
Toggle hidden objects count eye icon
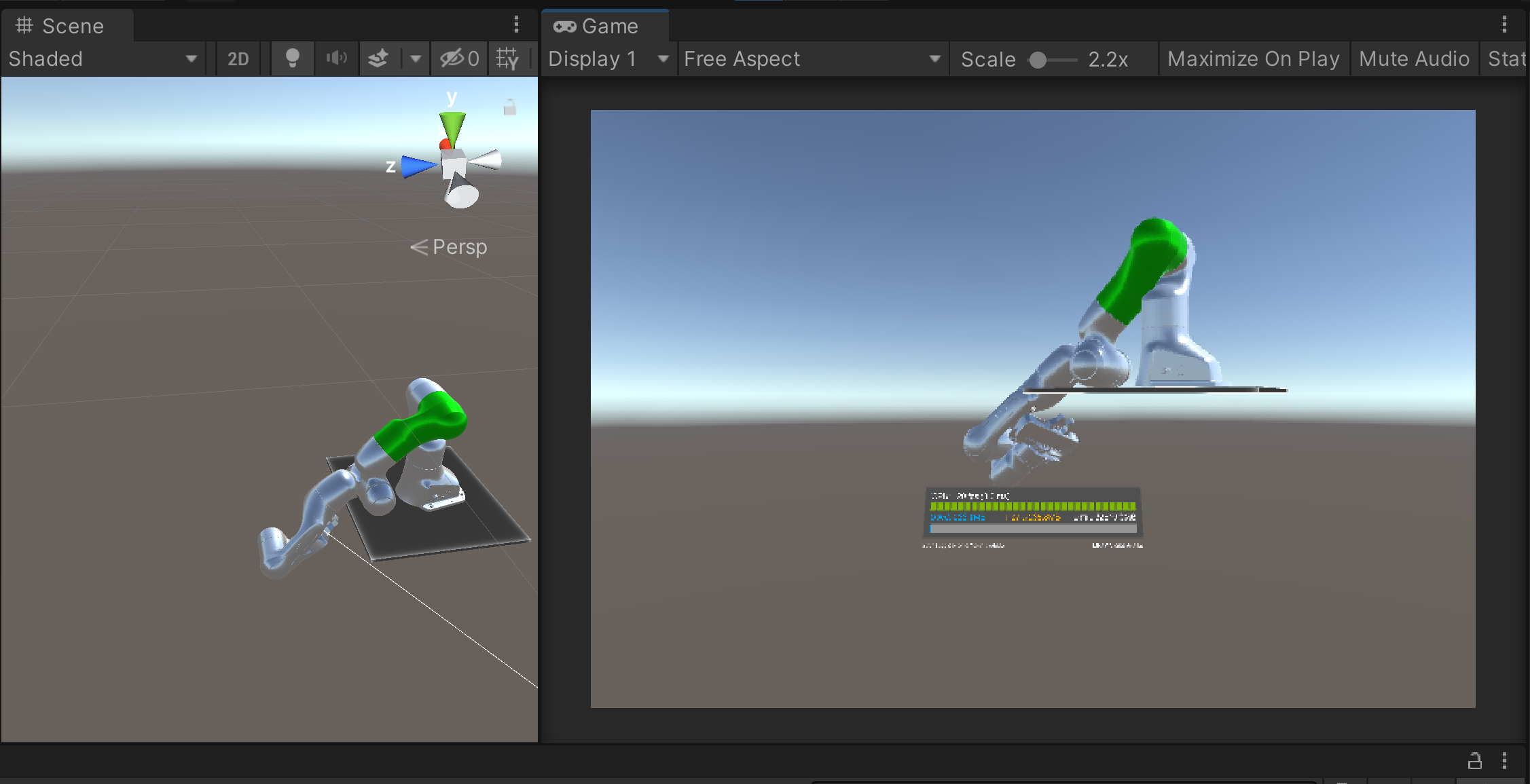(x=458, y=58)
